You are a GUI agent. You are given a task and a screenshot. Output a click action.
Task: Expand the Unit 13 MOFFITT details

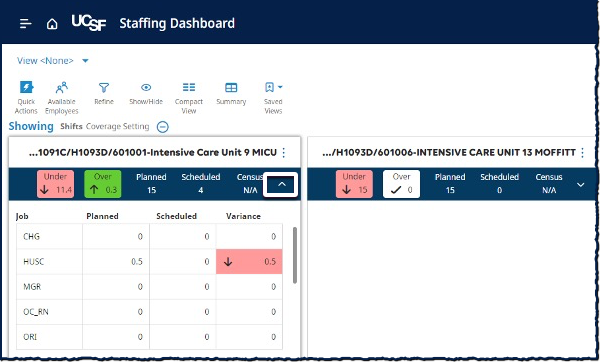point(580,185)
